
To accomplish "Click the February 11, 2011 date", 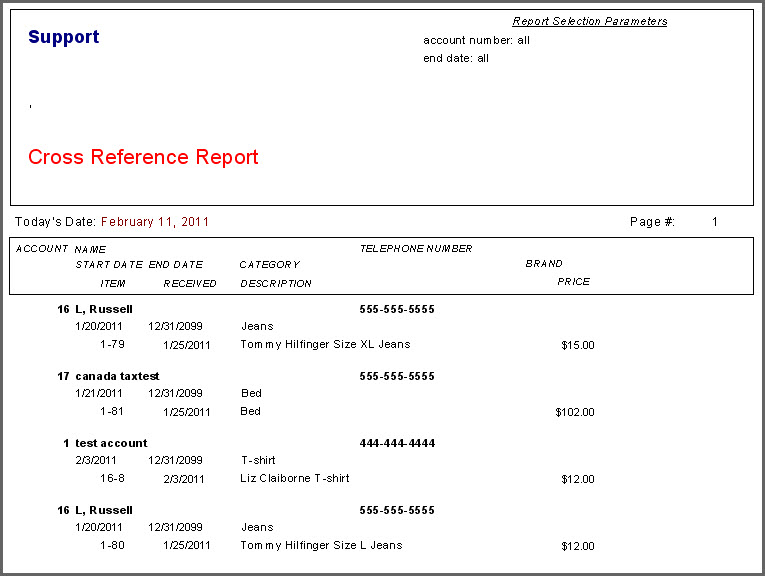I will pos(155,222).
